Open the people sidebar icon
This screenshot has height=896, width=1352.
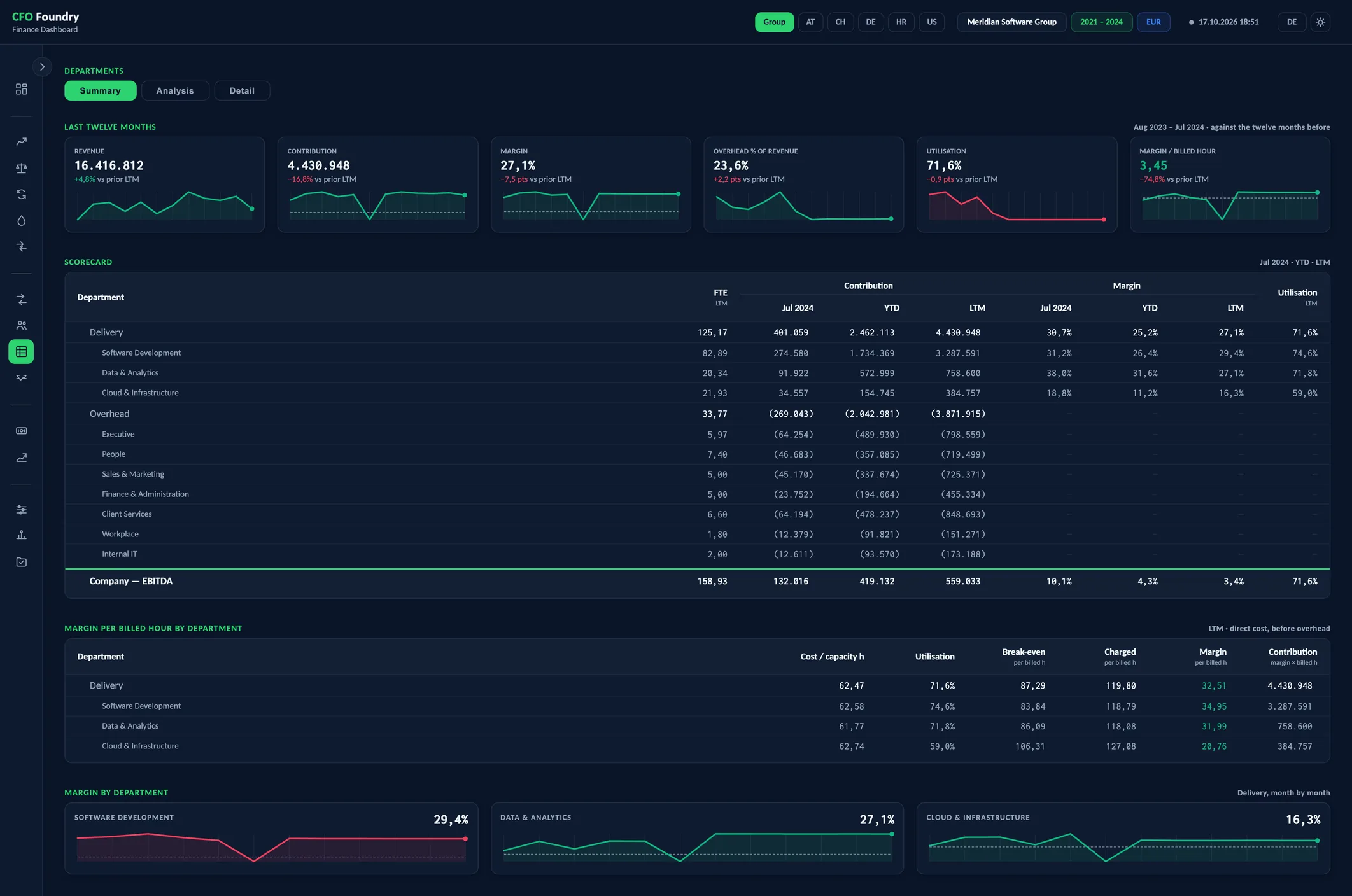point(21,325)
